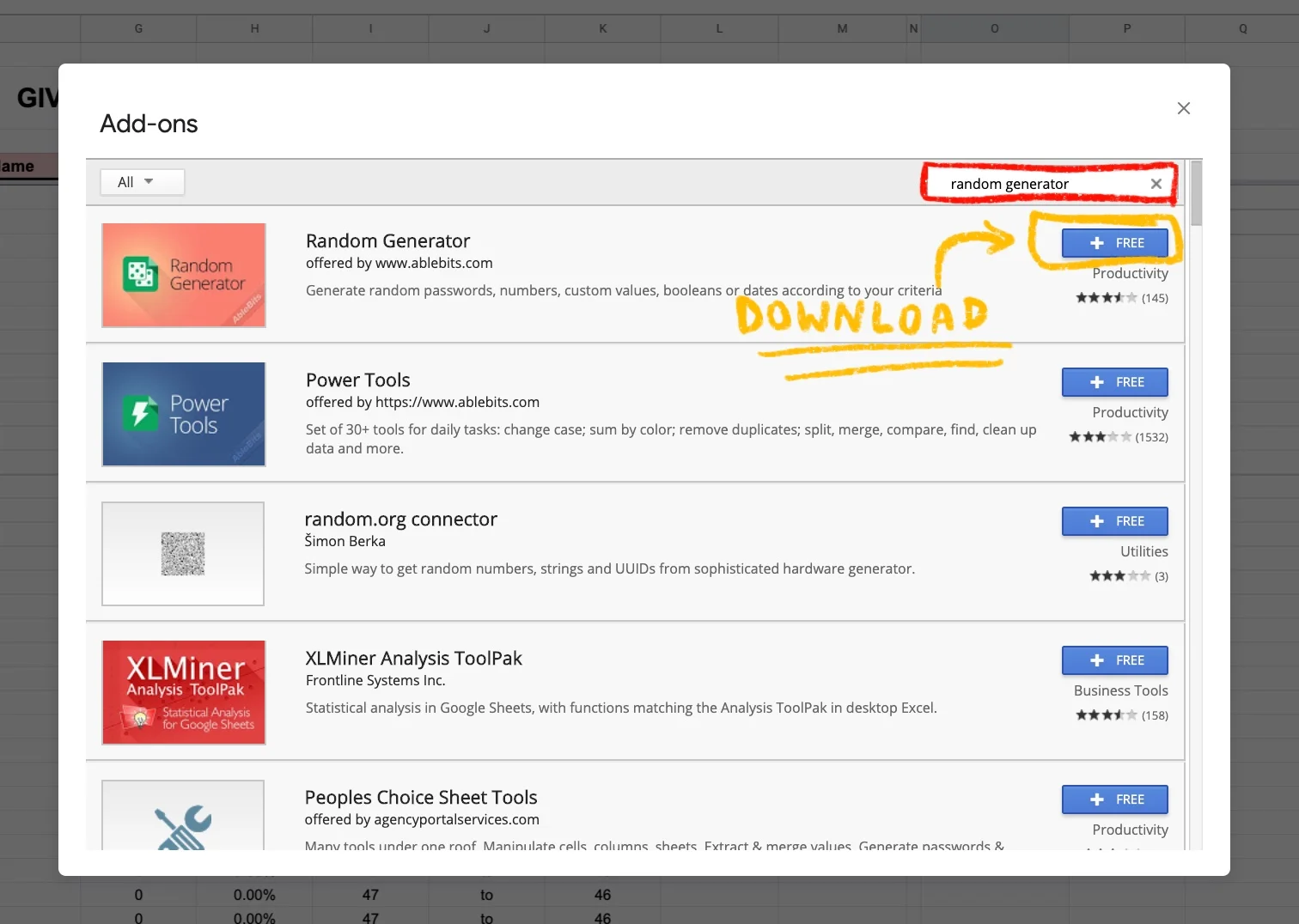
Task: Click the 'offered by www.ablebits.com' text
Action: (399, 263)
